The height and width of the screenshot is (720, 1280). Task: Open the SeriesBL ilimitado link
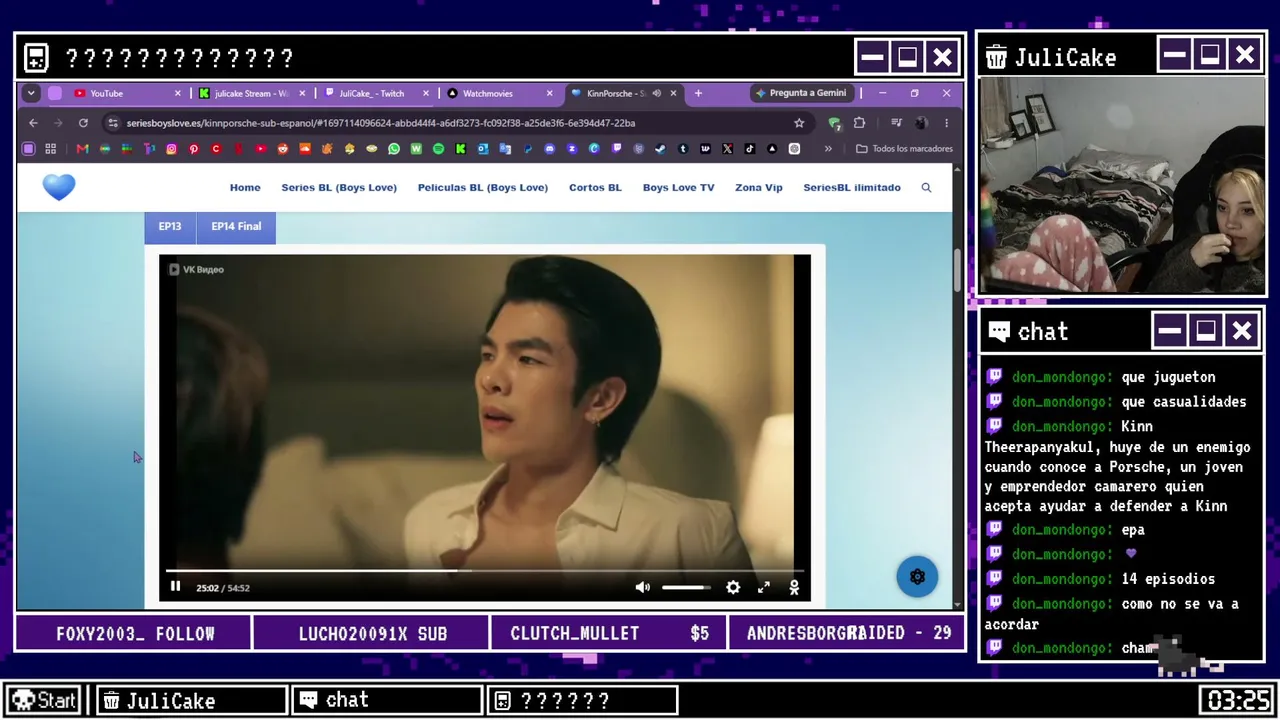pos(852,188)
